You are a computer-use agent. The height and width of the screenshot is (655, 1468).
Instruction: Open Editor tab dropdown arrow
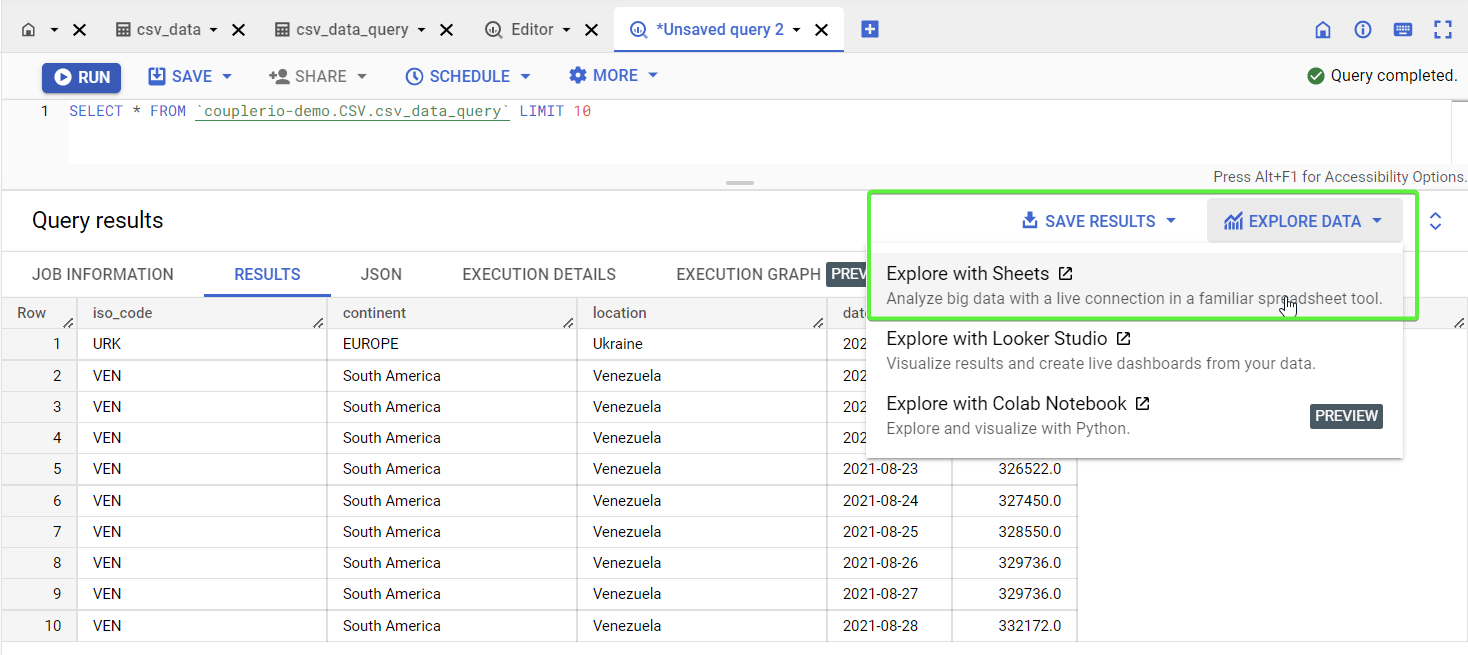click(567, 30)
